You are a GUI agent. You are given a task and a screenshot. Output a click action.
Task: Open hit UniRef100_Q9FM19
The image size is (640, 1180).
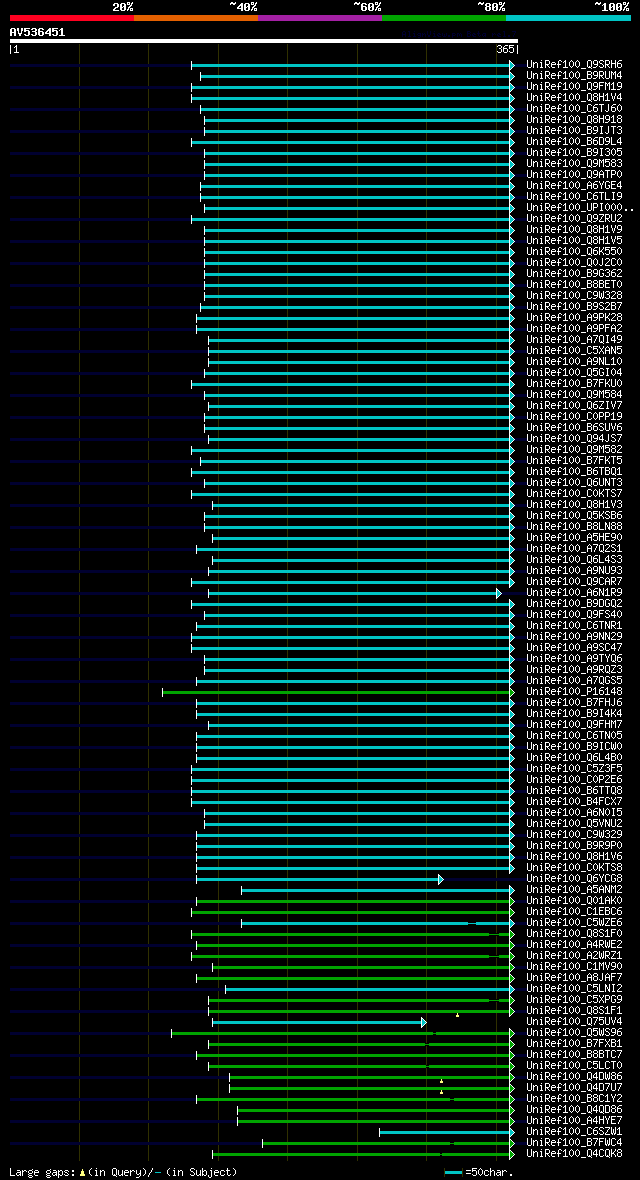[x=574, y=87]
